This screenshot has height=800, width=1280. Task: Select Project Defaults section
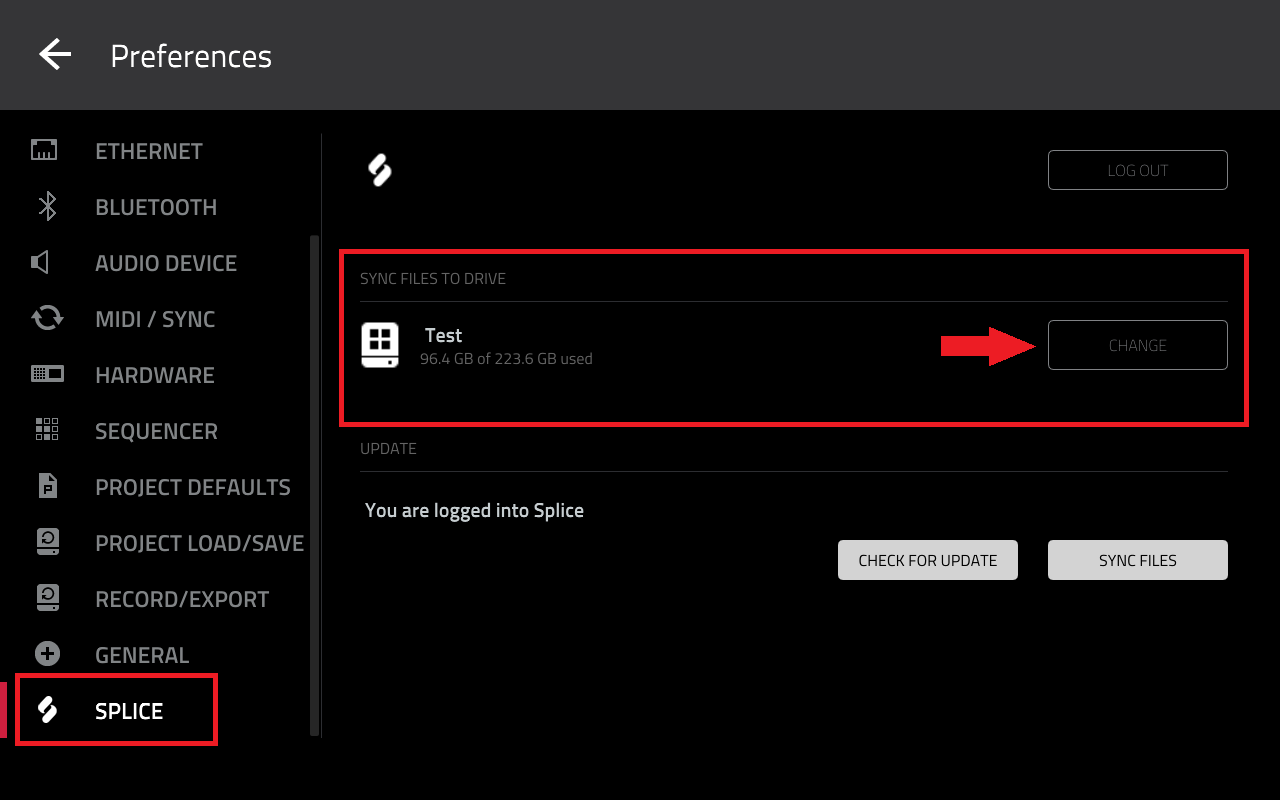(x=193, y=487)
